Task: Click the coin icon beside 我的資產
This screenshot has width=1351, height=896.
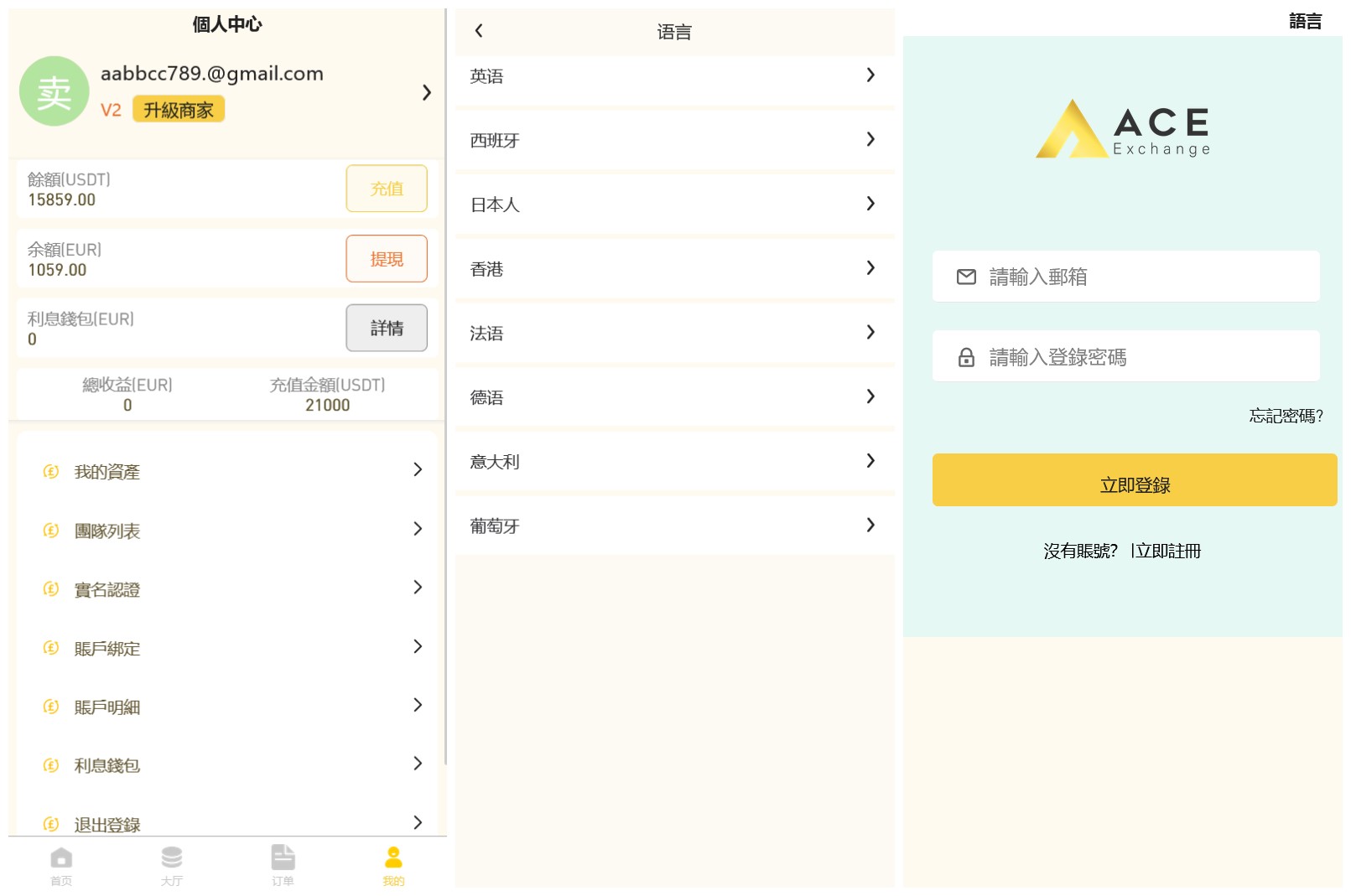Action: click(x=51, y=472)
